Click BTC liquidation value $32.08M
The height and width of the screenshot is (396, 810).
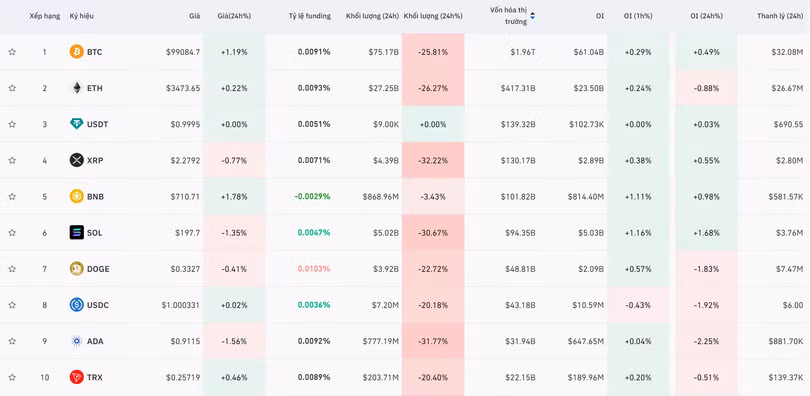[788, 52]
